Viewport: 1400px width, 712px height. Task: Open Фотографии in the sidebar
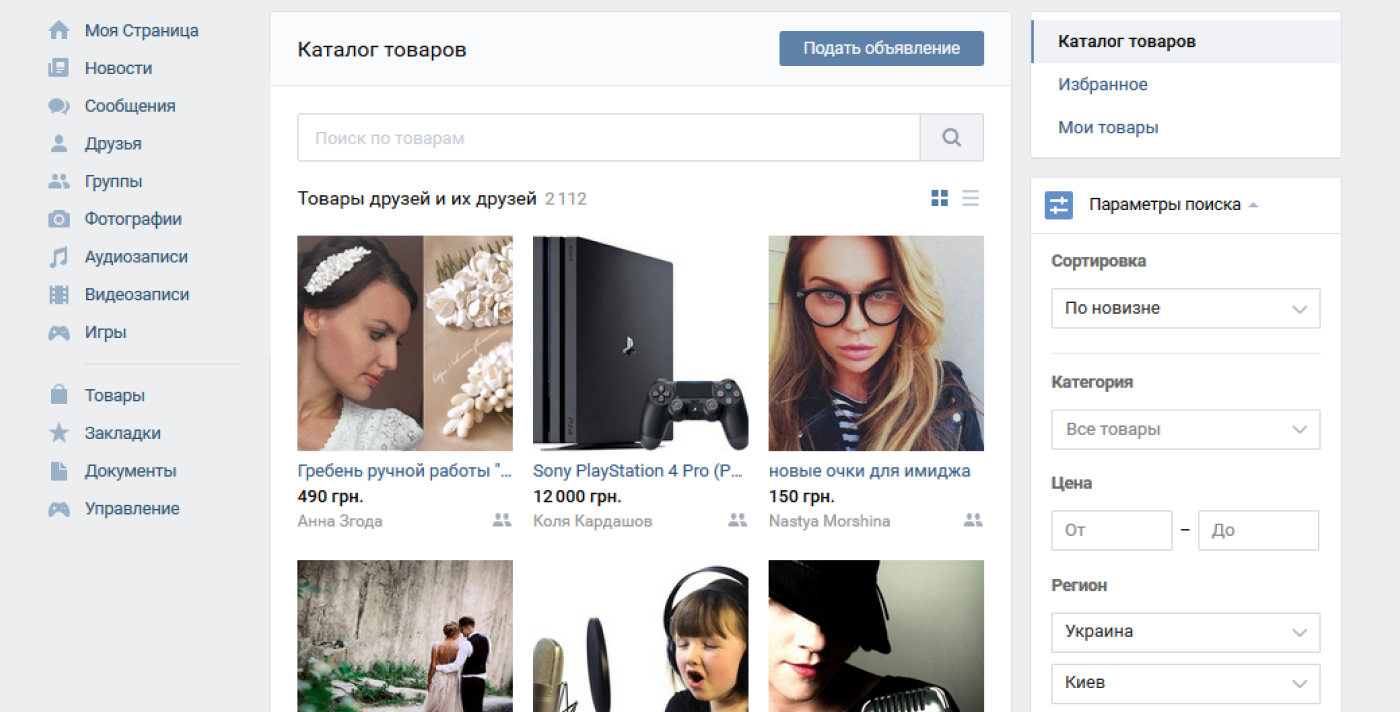[x=133, y=219]
